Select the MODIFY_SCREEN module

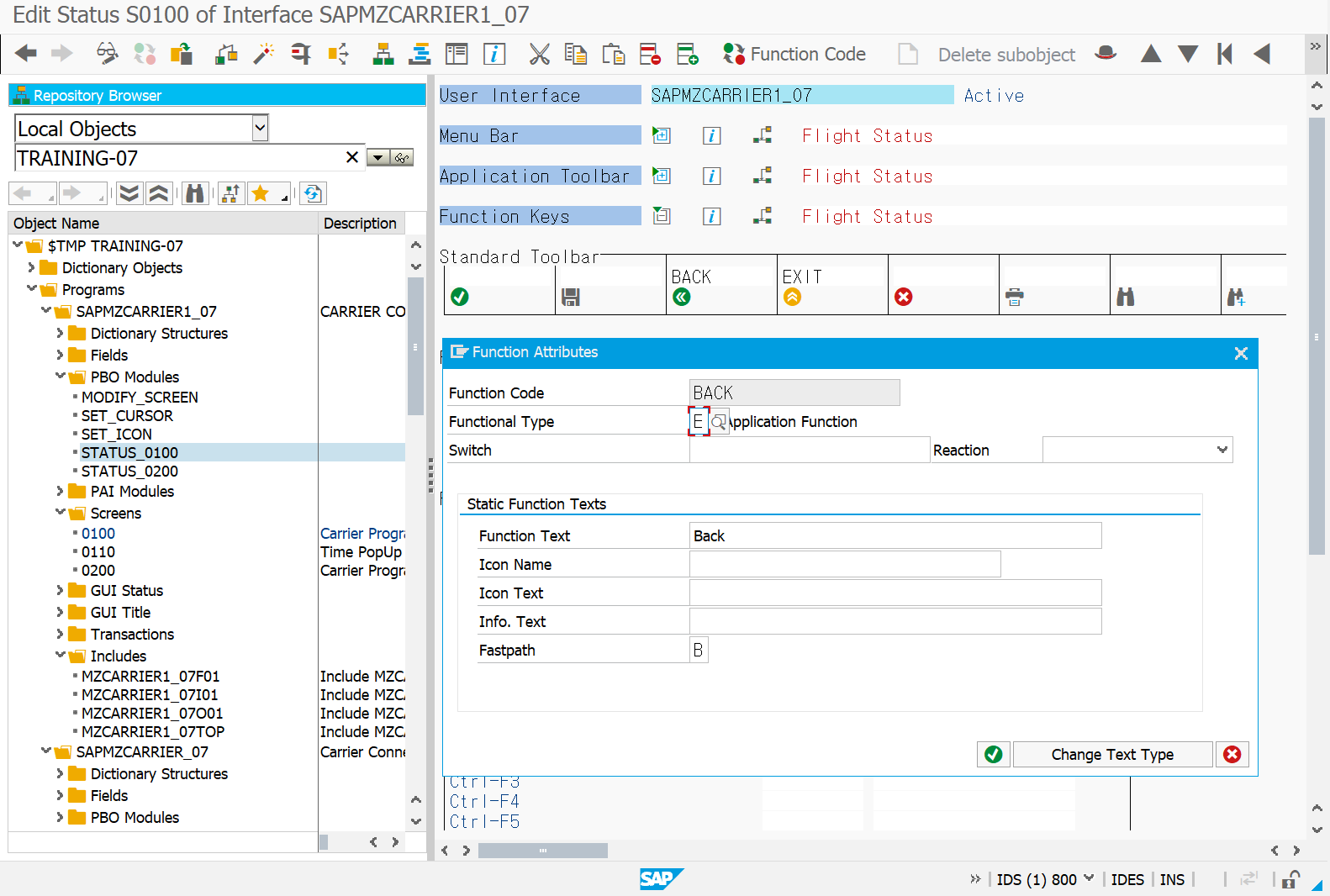(140, 397)
